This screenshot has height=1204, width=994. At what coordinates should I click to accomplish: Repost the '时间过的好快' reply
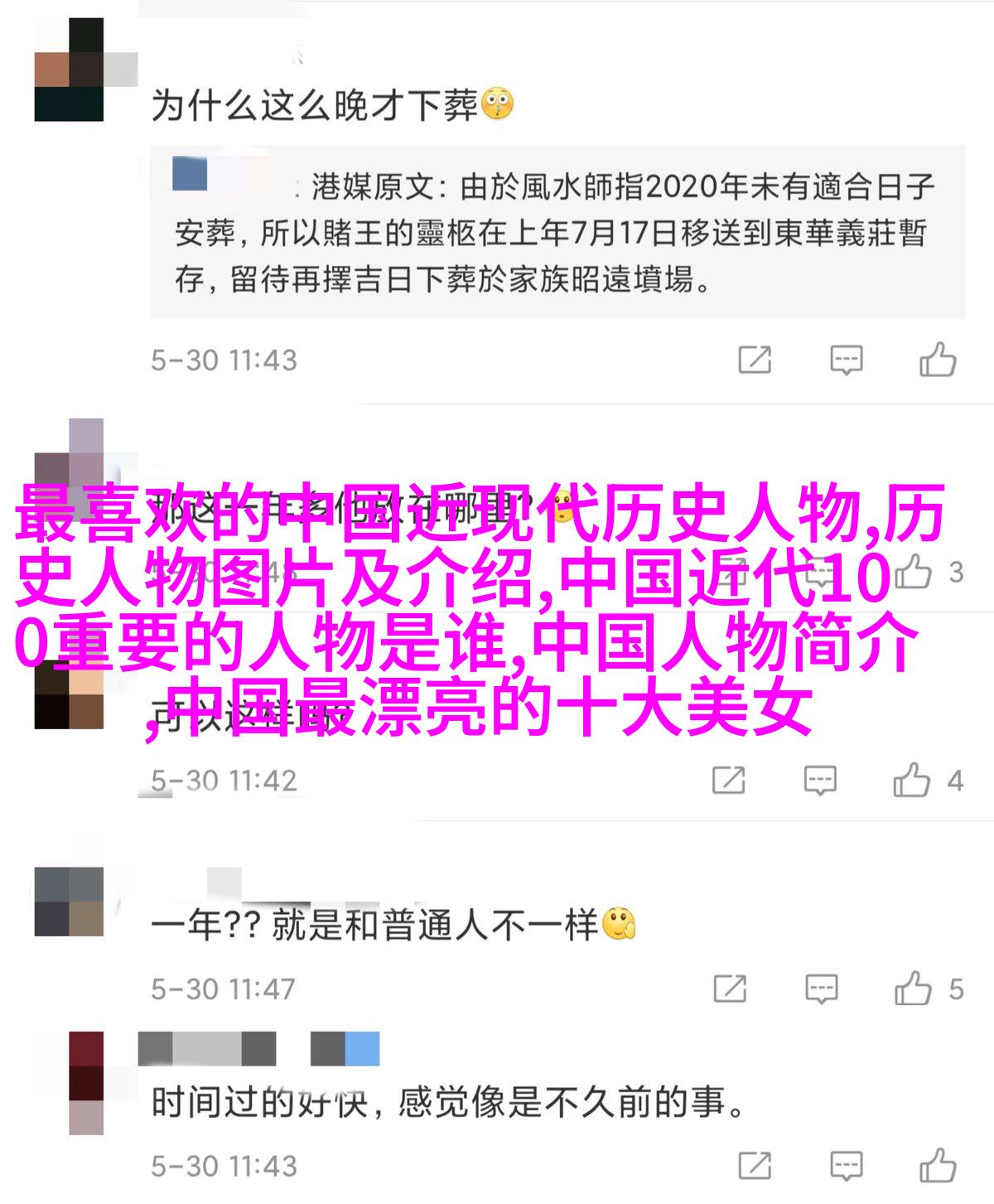[755, 1166]
